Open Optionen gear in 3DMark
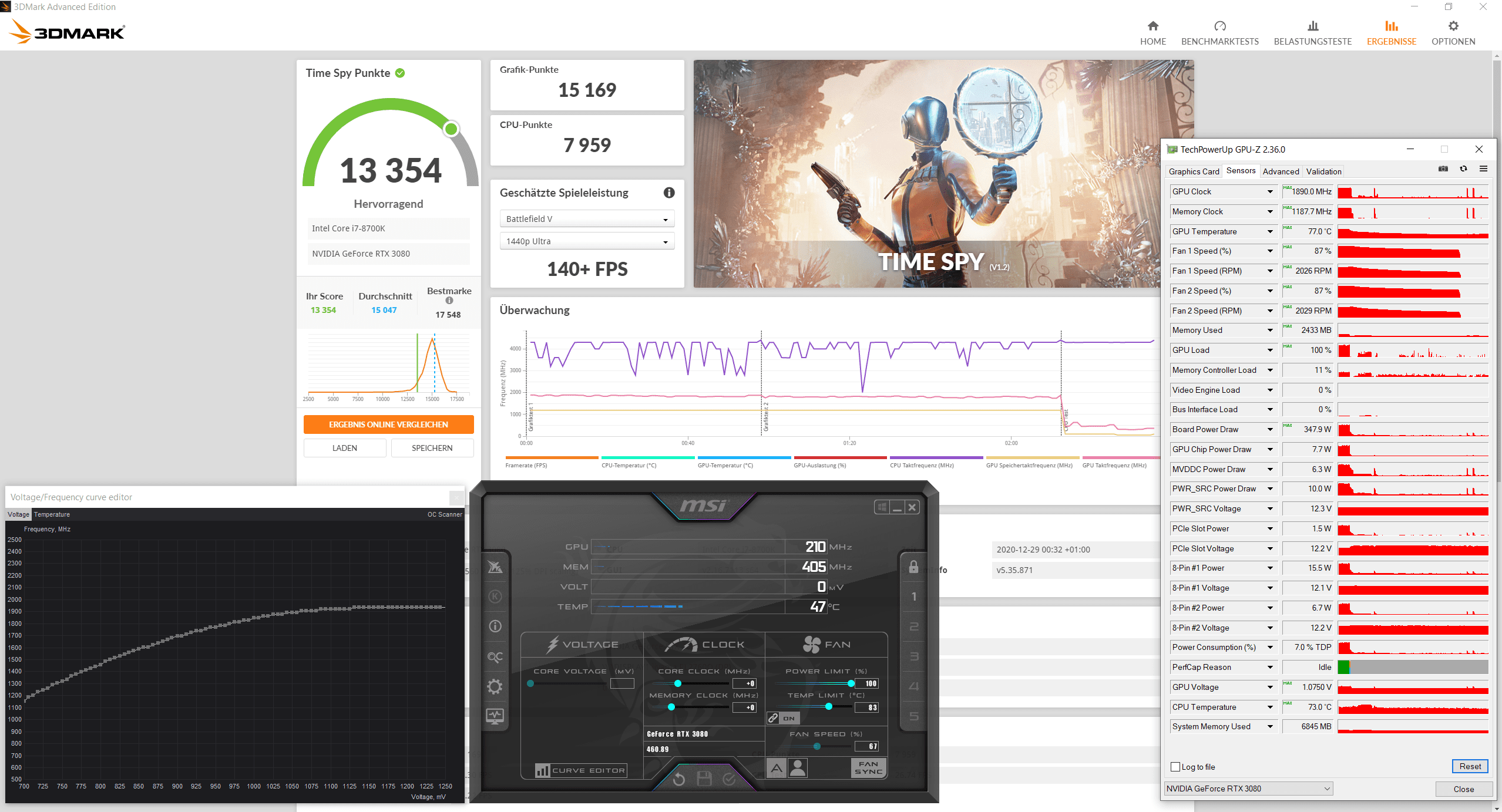The height and width of the screenshot is (812, 1502). (x=1453, y=33)
